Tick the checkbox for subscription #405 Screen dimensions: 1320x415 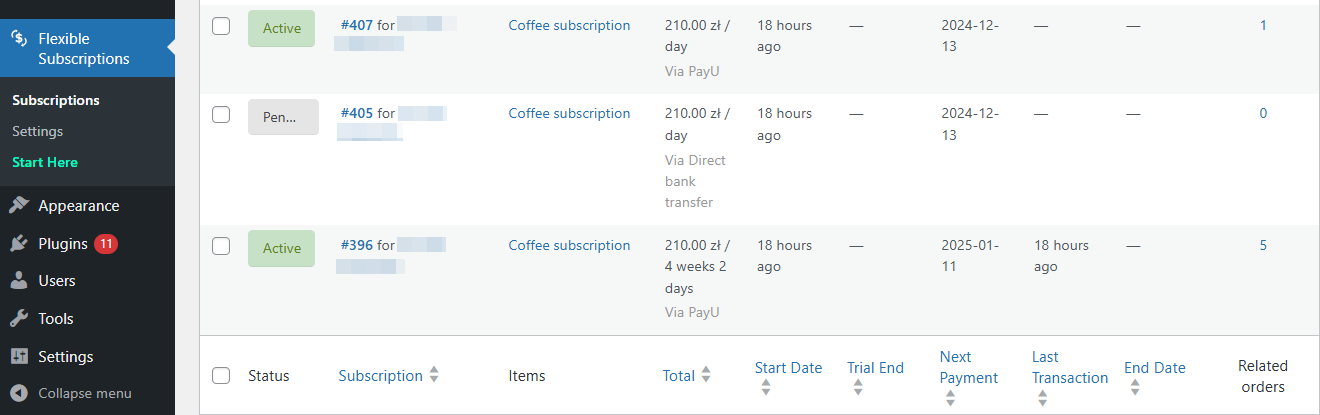coord(221,114)
